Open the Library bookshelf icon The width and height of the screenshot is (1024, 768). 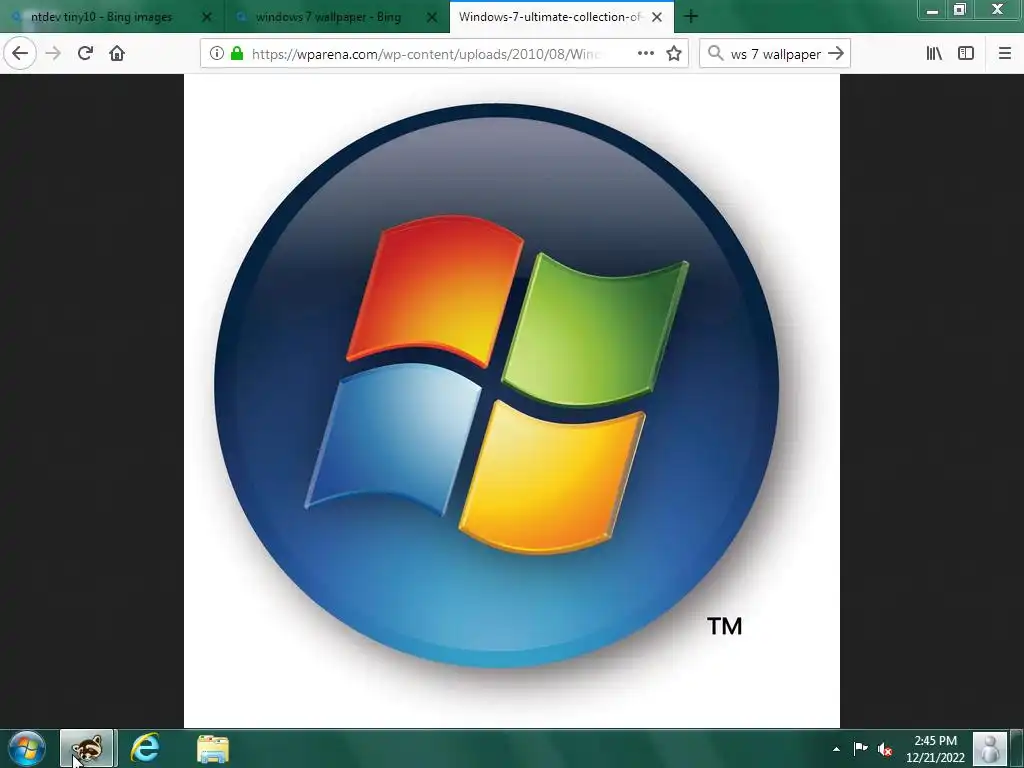point(934,54)
